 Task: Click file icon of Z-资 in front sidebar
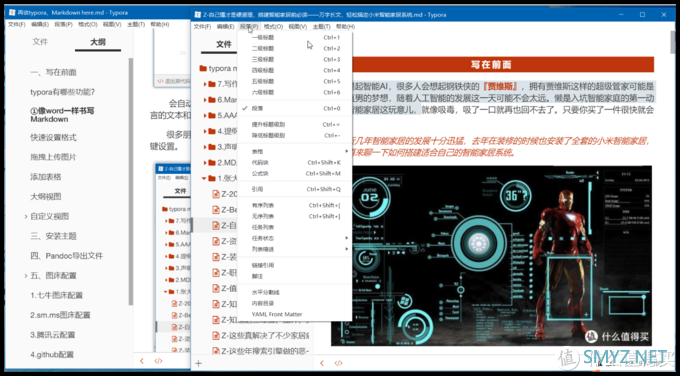coord(216,241)
